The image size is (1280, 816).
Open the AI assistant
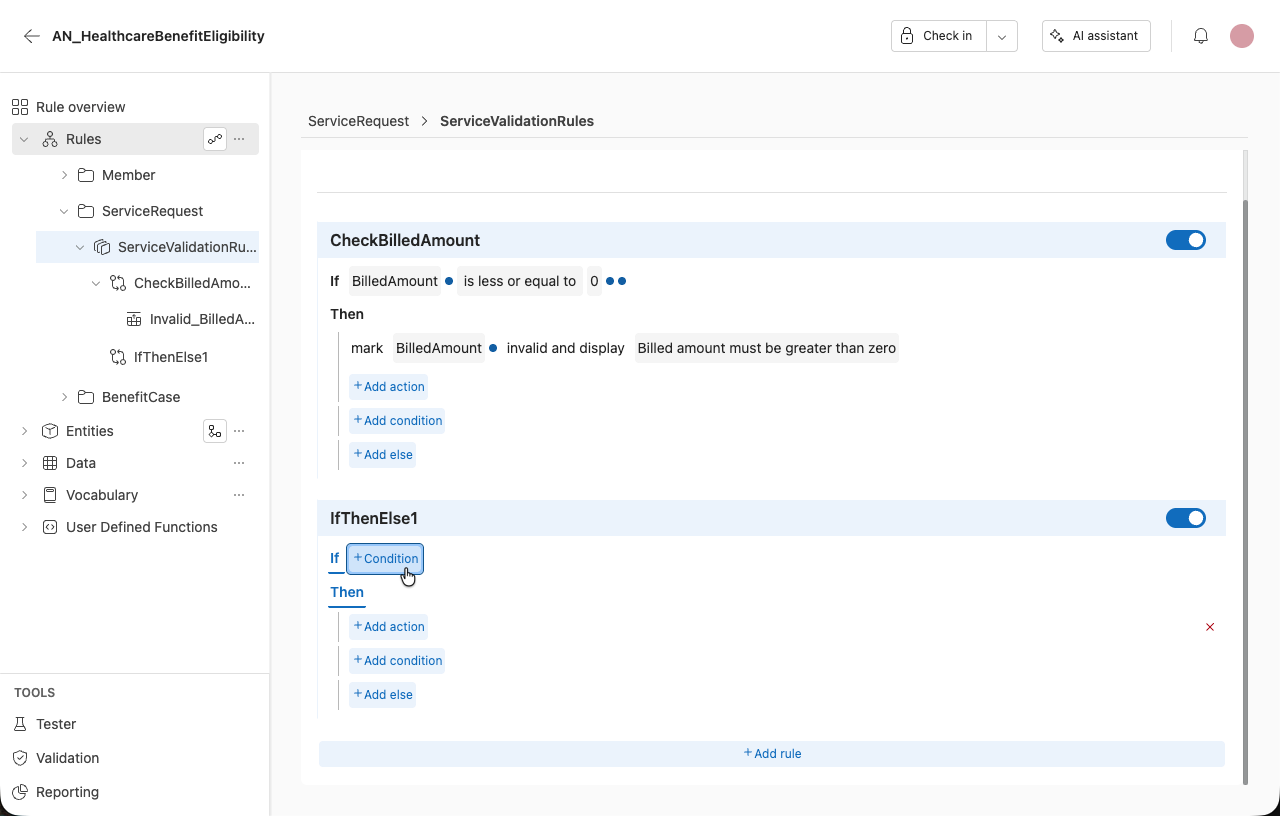coord(1096,36)
